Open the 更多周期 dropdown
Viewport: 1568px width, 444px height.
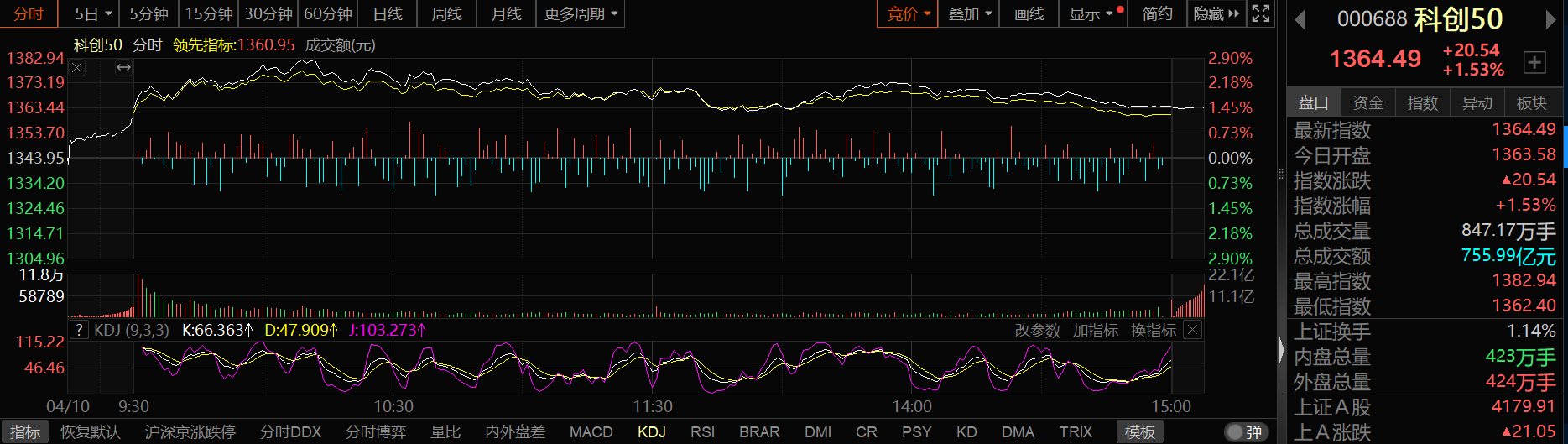tap(581, 13)
